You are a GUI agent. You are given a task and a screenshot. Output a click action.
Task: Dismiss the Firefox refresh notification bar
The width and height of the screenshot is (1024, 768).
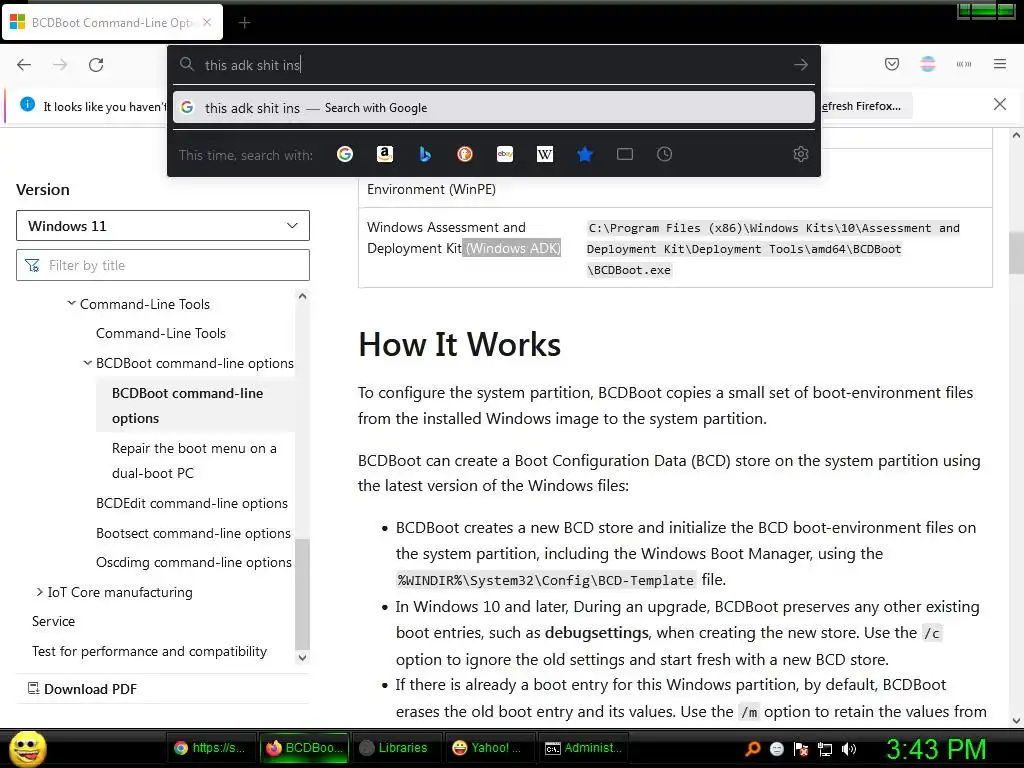(999, 104)
